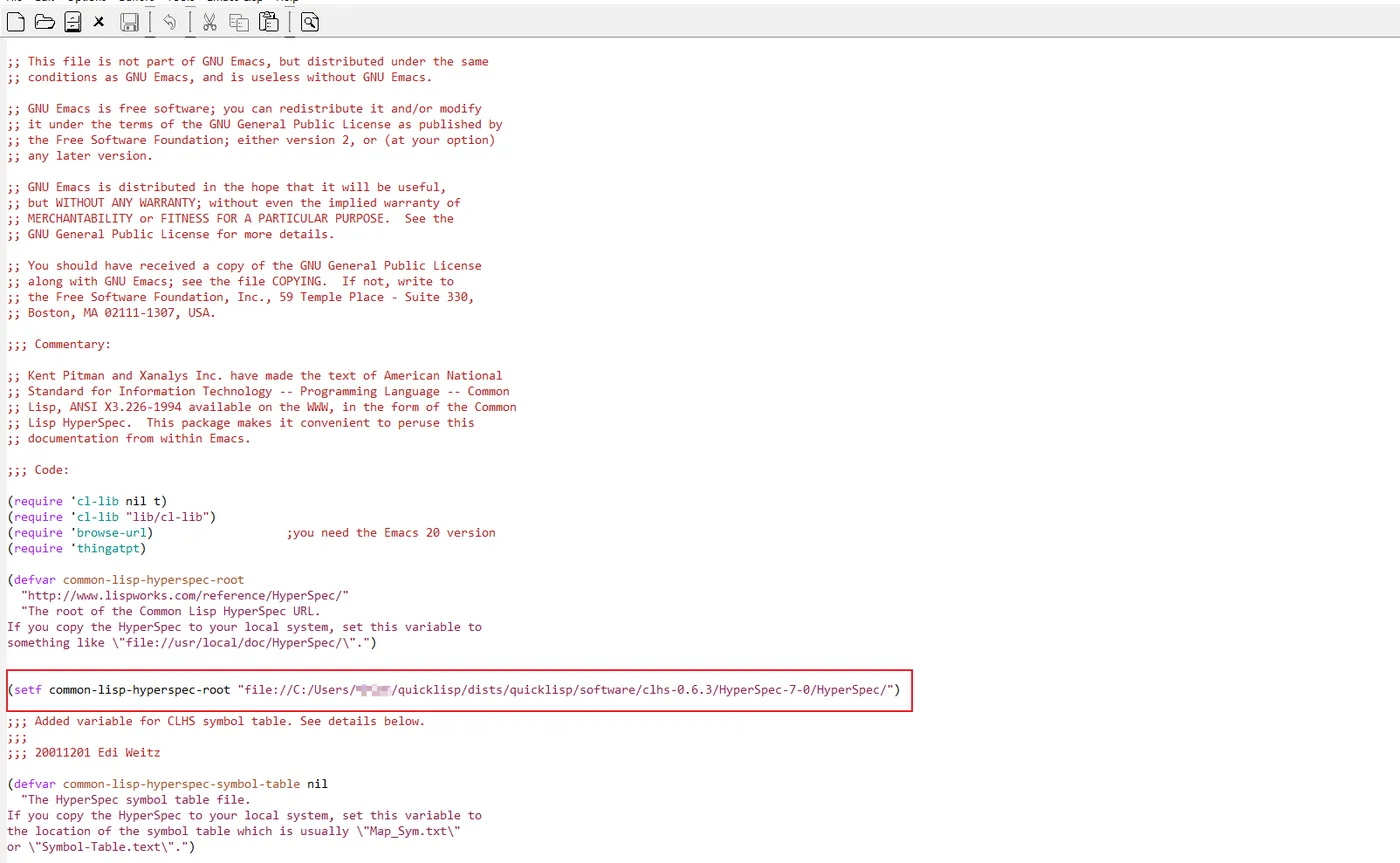Viewport: 1400px width, 863px height.
Task: Click comment 'Kent Pitman and Xanalys Inc.' line
Action: 255,375
